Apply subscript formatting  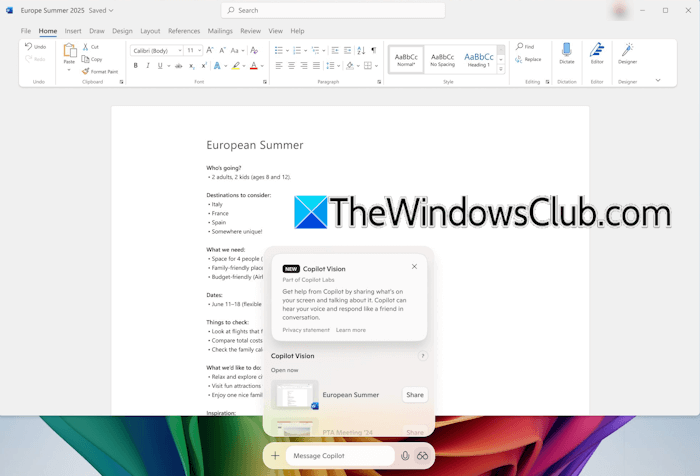191,66
